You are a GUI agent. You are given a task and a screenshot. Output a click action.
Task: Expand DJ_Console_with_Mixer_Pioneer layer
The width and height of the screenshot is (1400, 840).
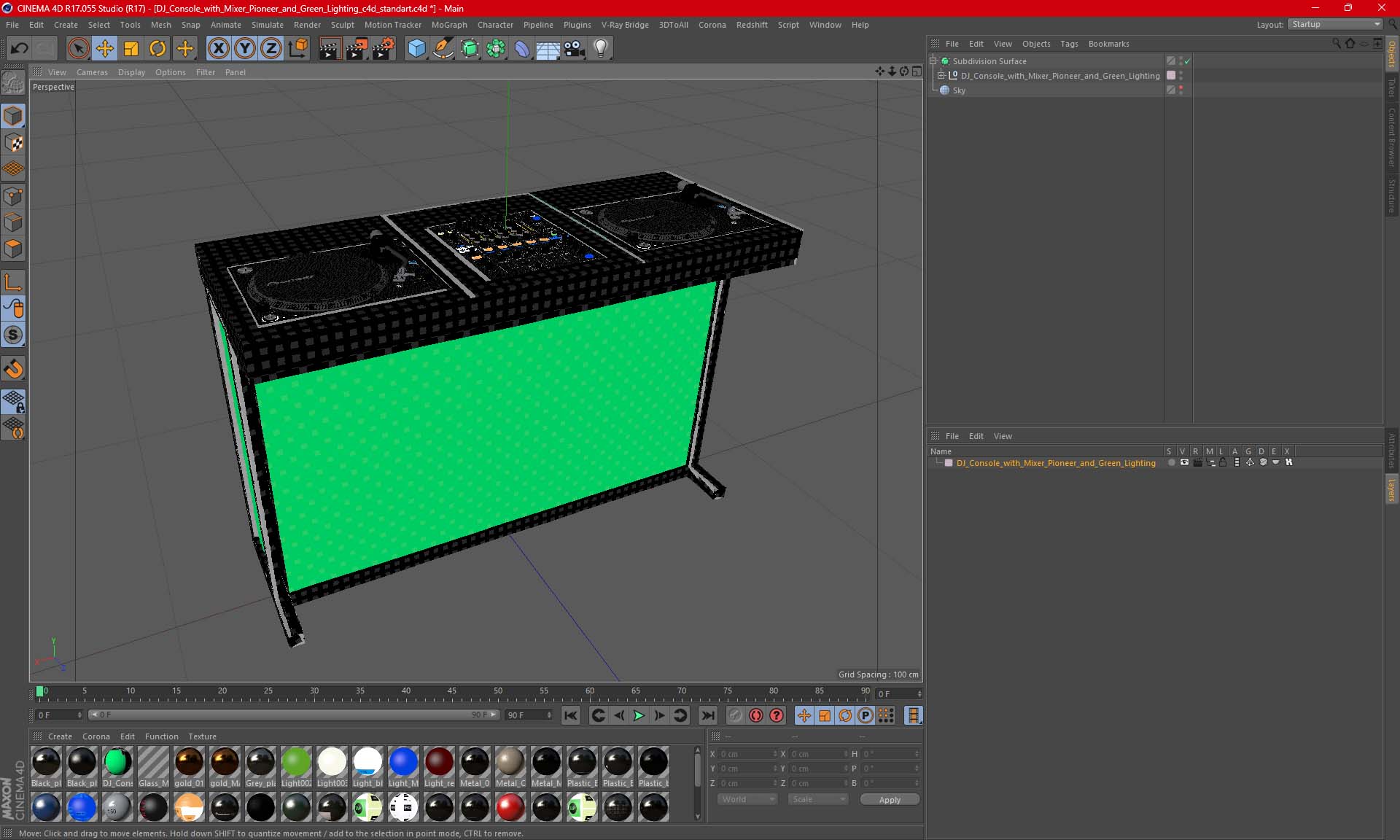click(943, 76)
